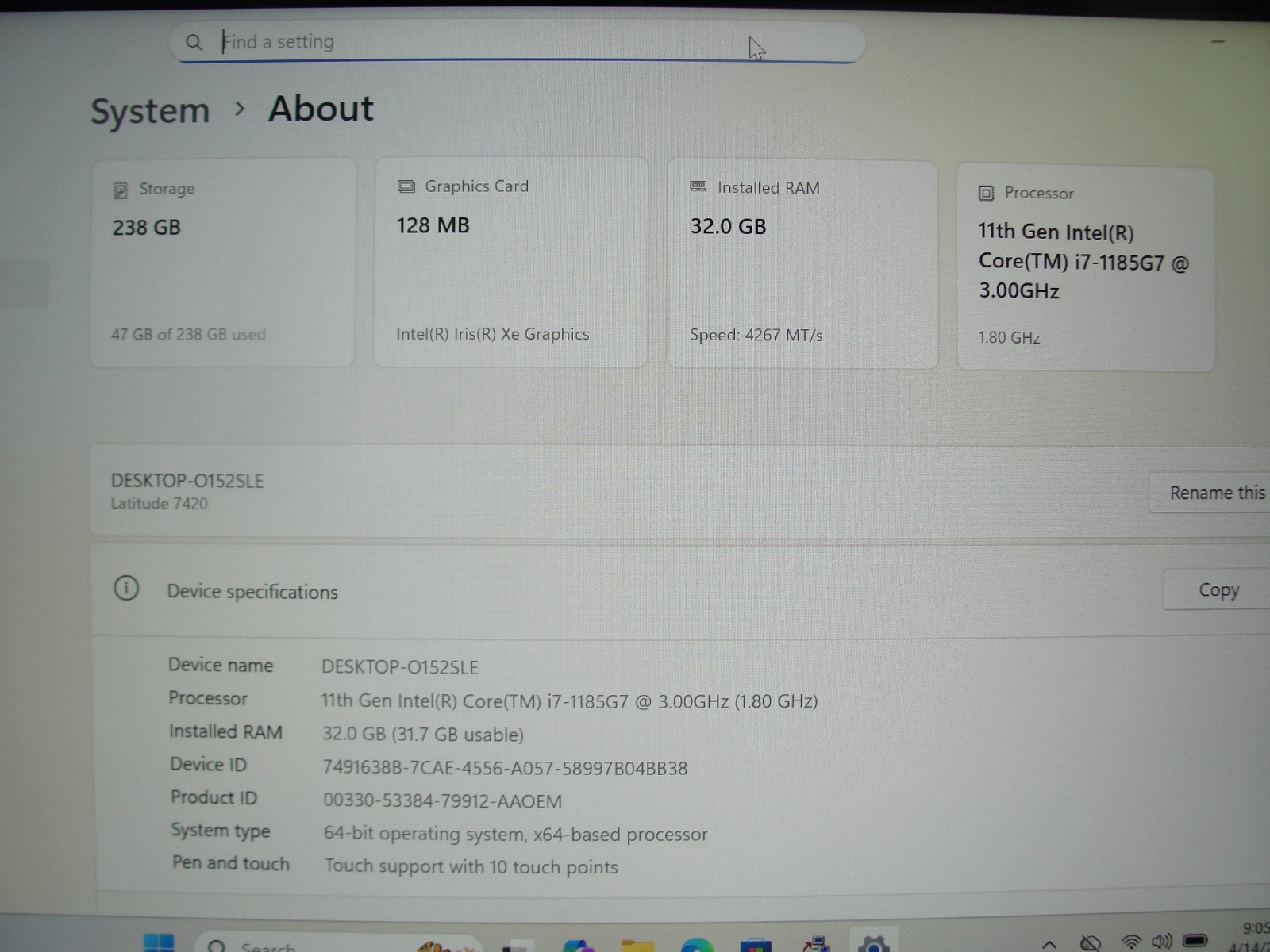
Task: Select Touch support with 10 touch points
Action: coord(471,867)
